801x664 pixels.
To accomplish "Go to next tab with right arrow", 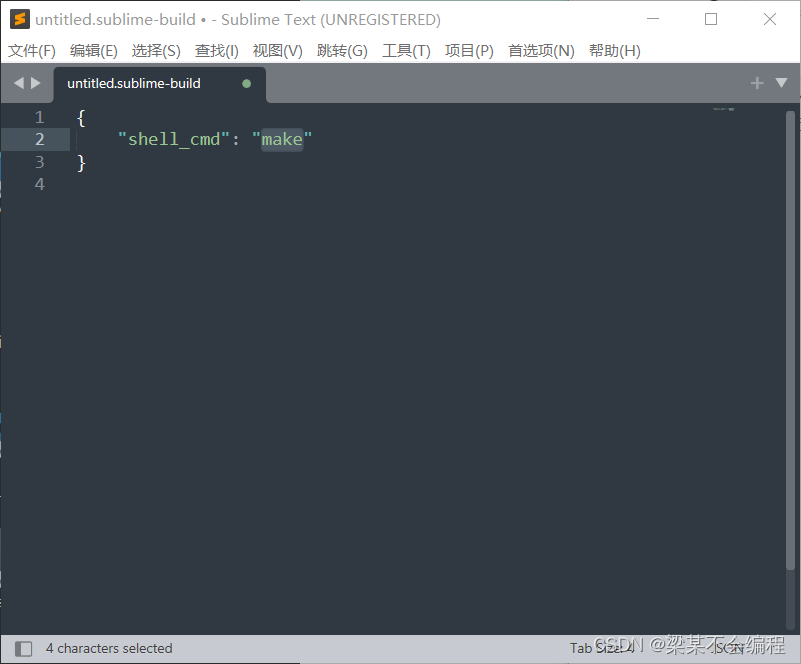I will [x=36, y=83].
